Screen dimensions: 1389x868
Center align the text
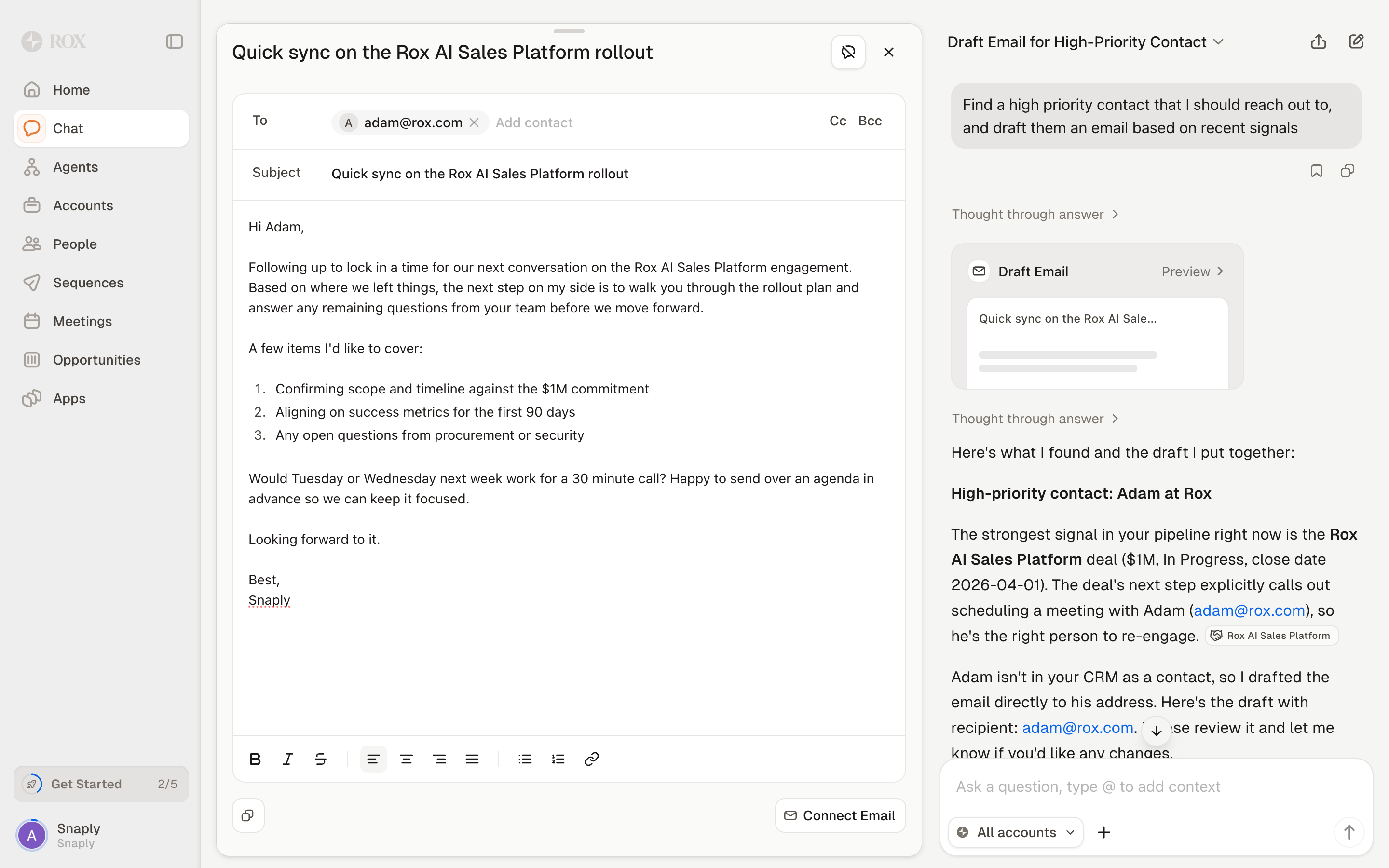click(407, 759)
